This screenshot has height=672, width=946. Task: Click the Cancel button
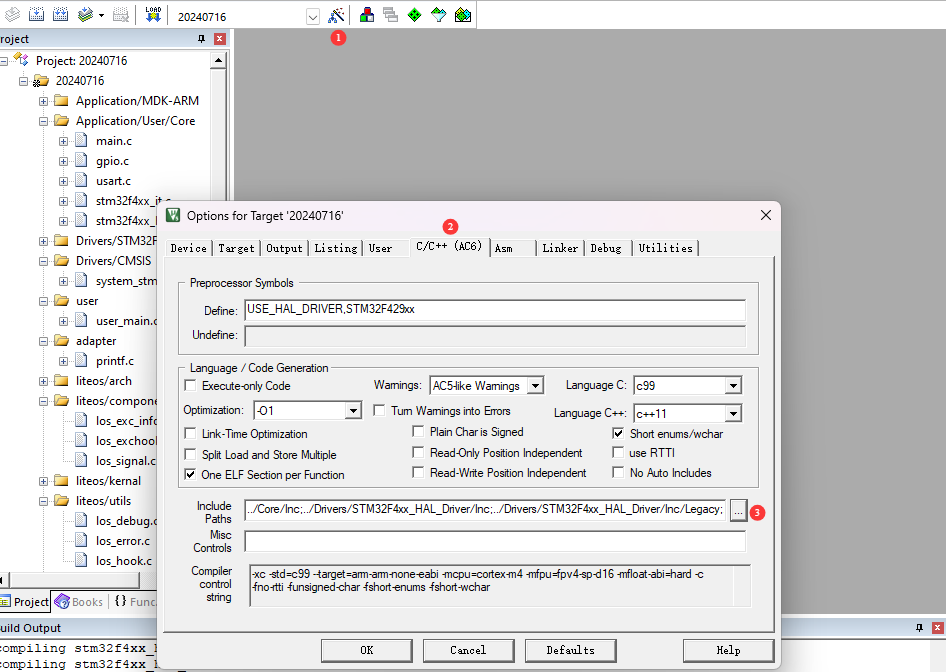[x=468, y=650]
